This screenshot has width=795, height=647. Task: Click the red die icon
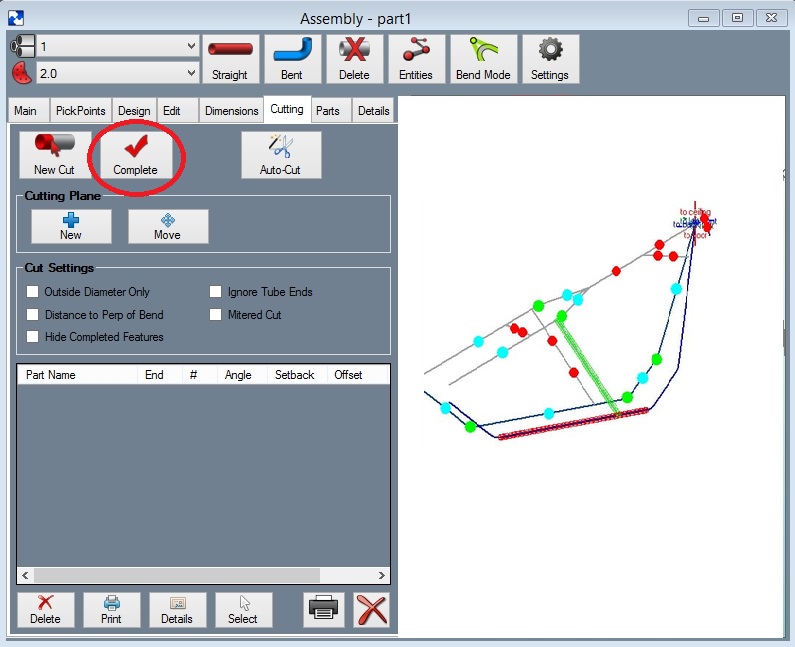tap(22, 73)
